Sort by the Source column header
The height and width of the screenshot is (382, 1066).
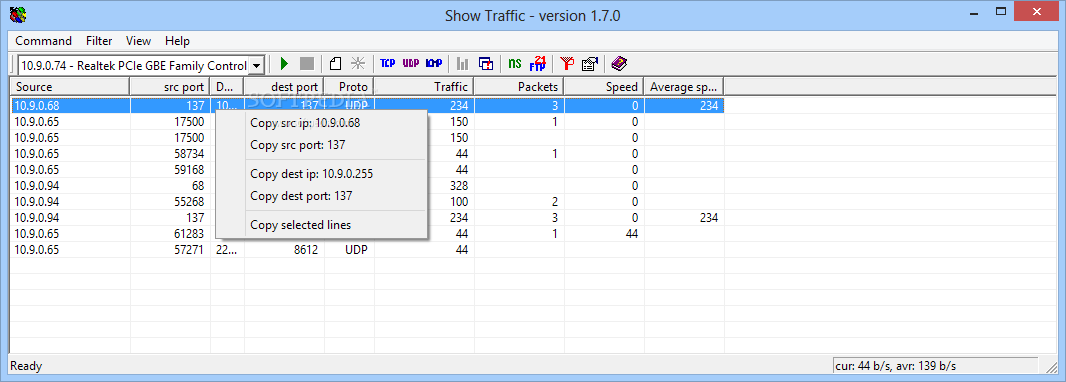tap(70, 86)
